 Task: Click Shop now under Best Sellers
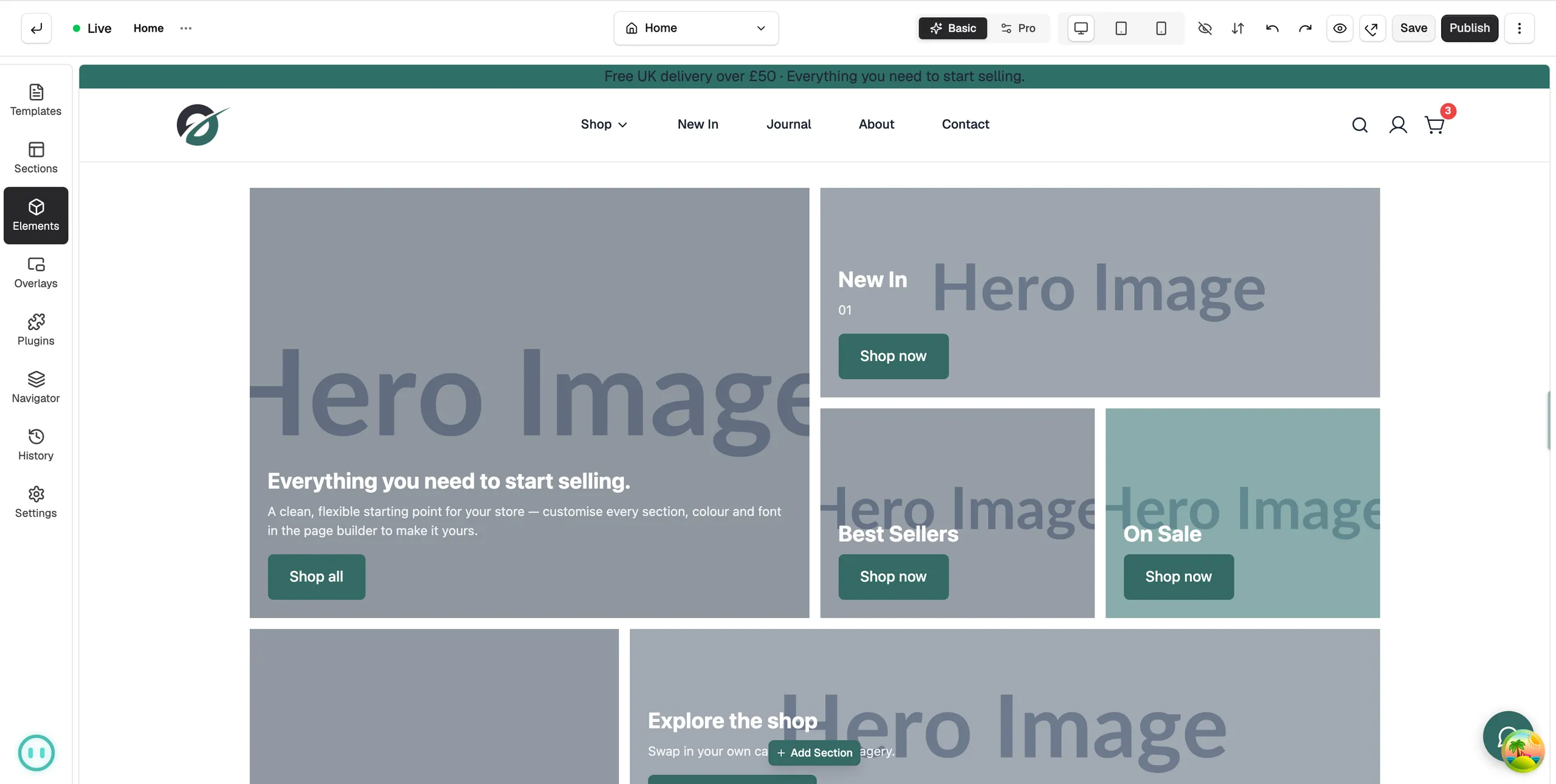click(x=893, y=576)
